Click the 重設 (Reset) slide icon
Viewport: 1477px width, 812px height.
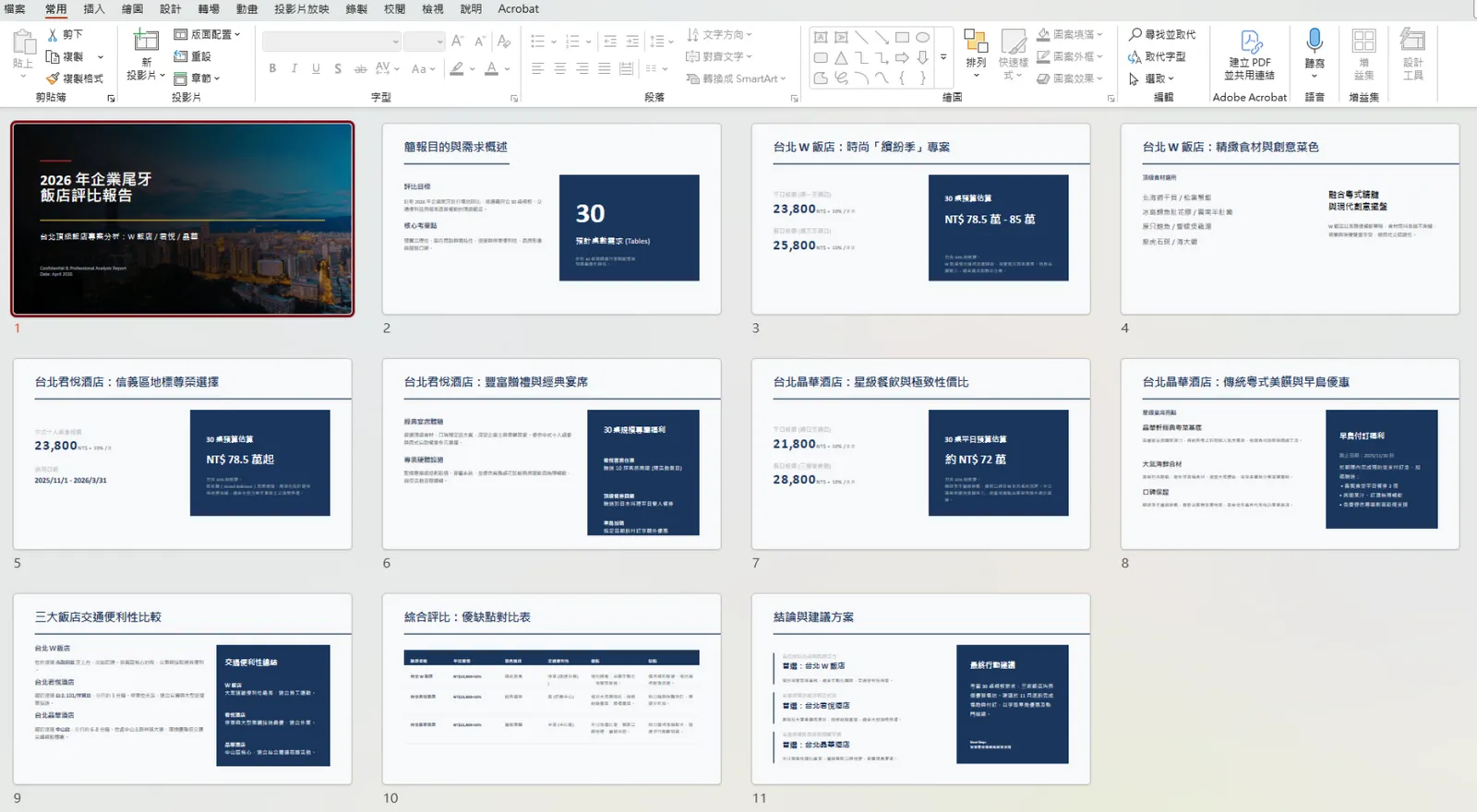[181, 56]
